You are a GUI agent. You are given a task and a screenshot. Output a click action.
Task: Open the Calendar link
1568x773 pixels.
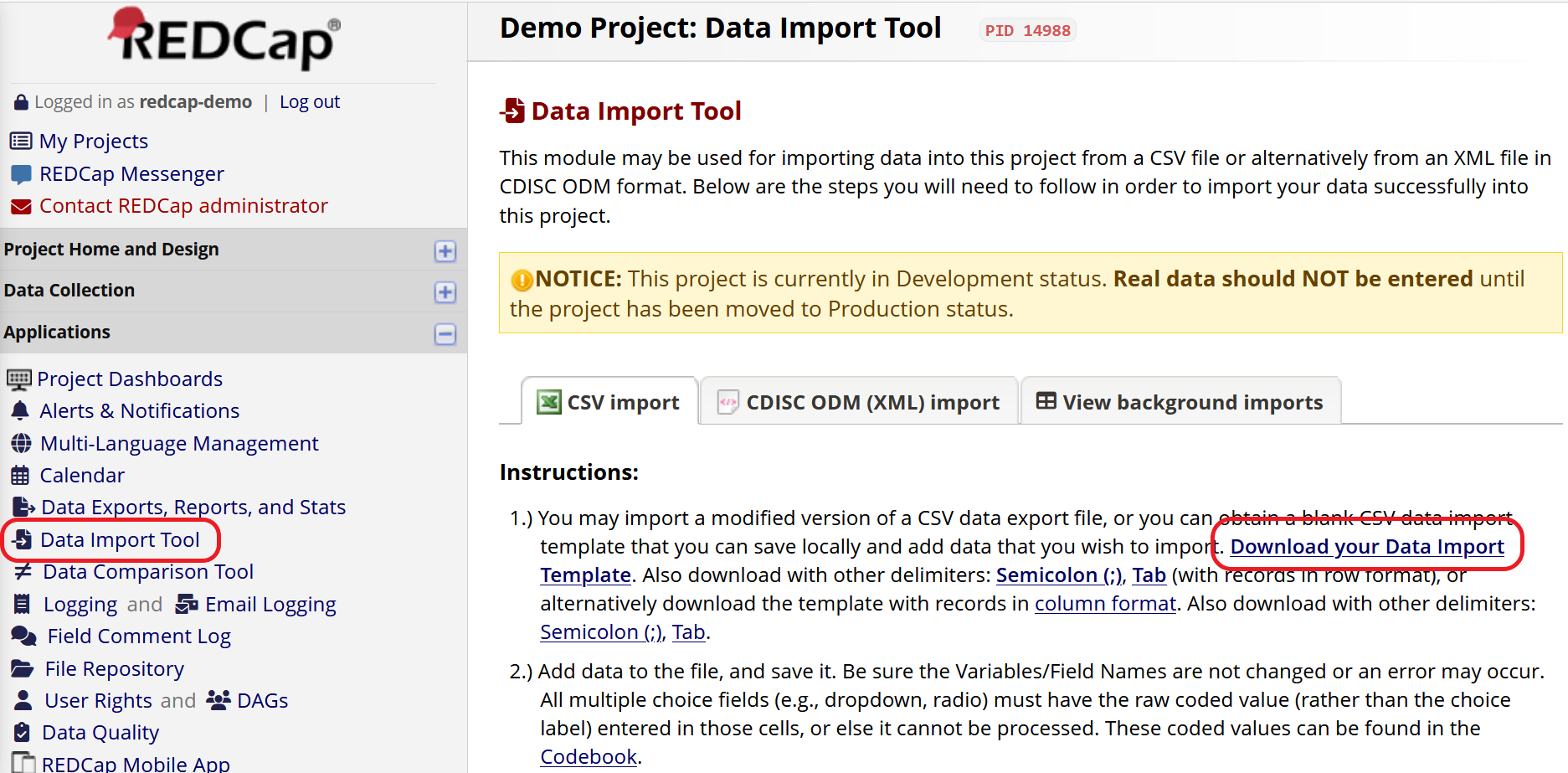(x=82, y=475)
